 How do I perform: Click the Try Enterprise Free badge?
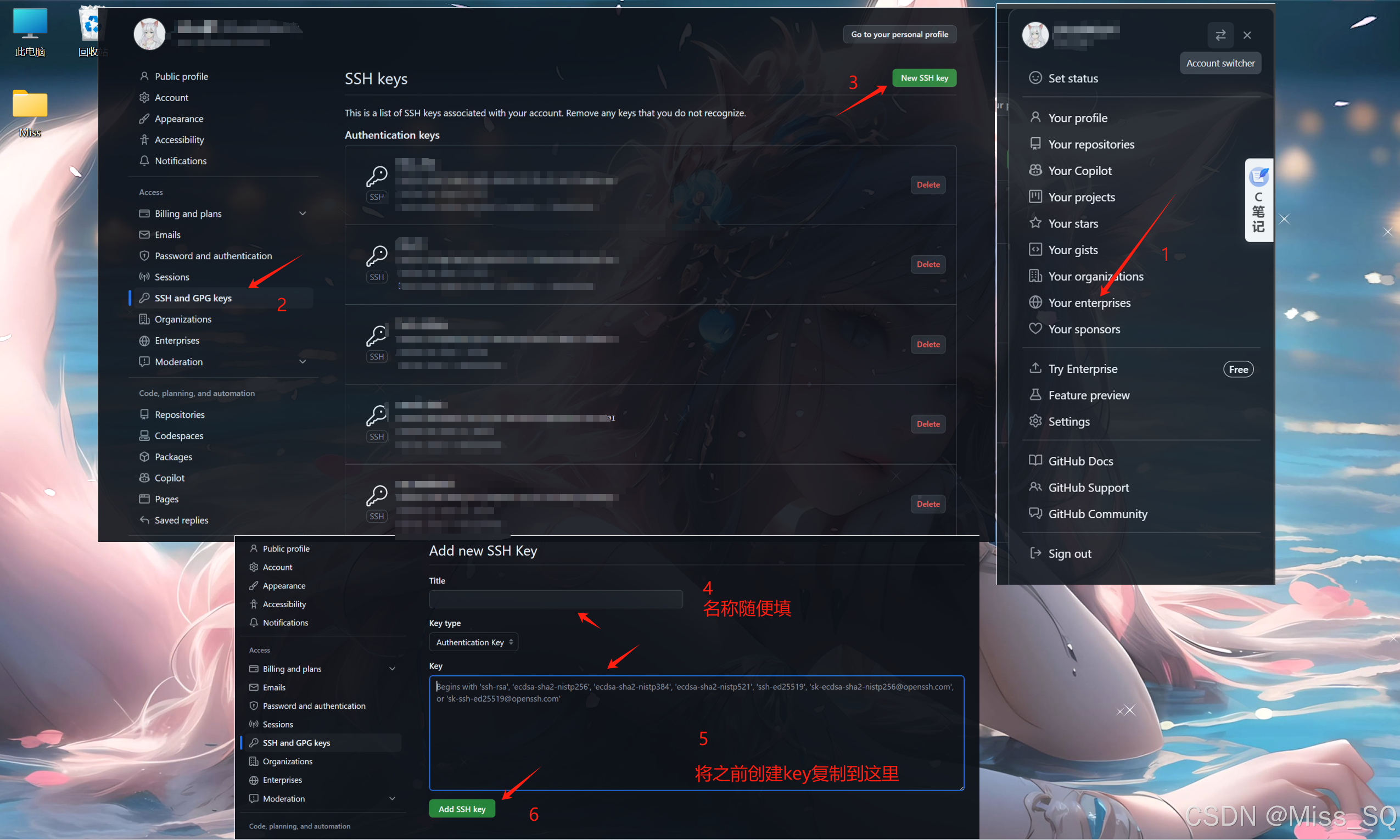click(1237, 369)
